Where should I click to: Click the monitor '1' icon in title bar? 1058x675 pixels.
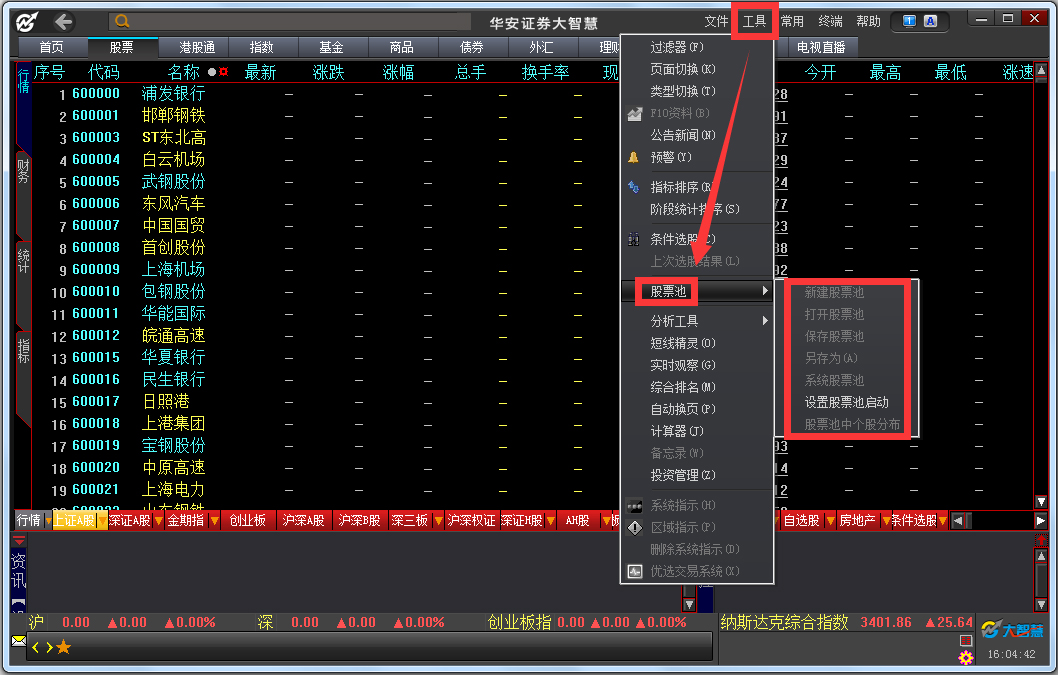909,22
